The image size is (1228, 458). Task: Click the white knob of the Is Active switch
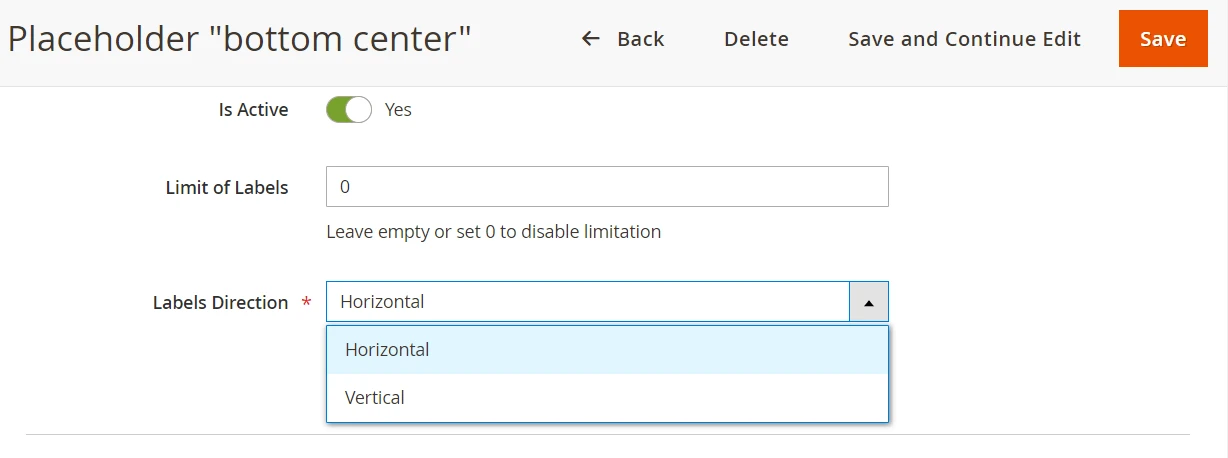[359, 109]
